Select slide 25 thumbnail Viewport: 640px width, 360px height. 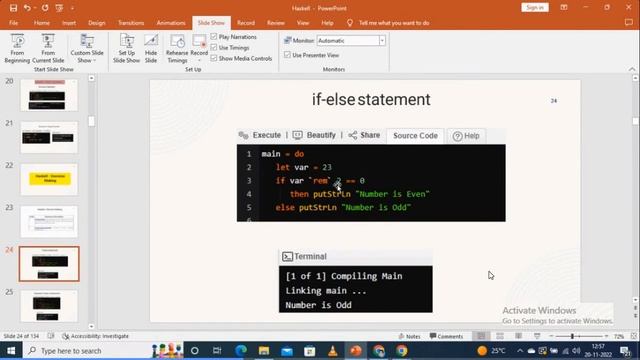49,306
